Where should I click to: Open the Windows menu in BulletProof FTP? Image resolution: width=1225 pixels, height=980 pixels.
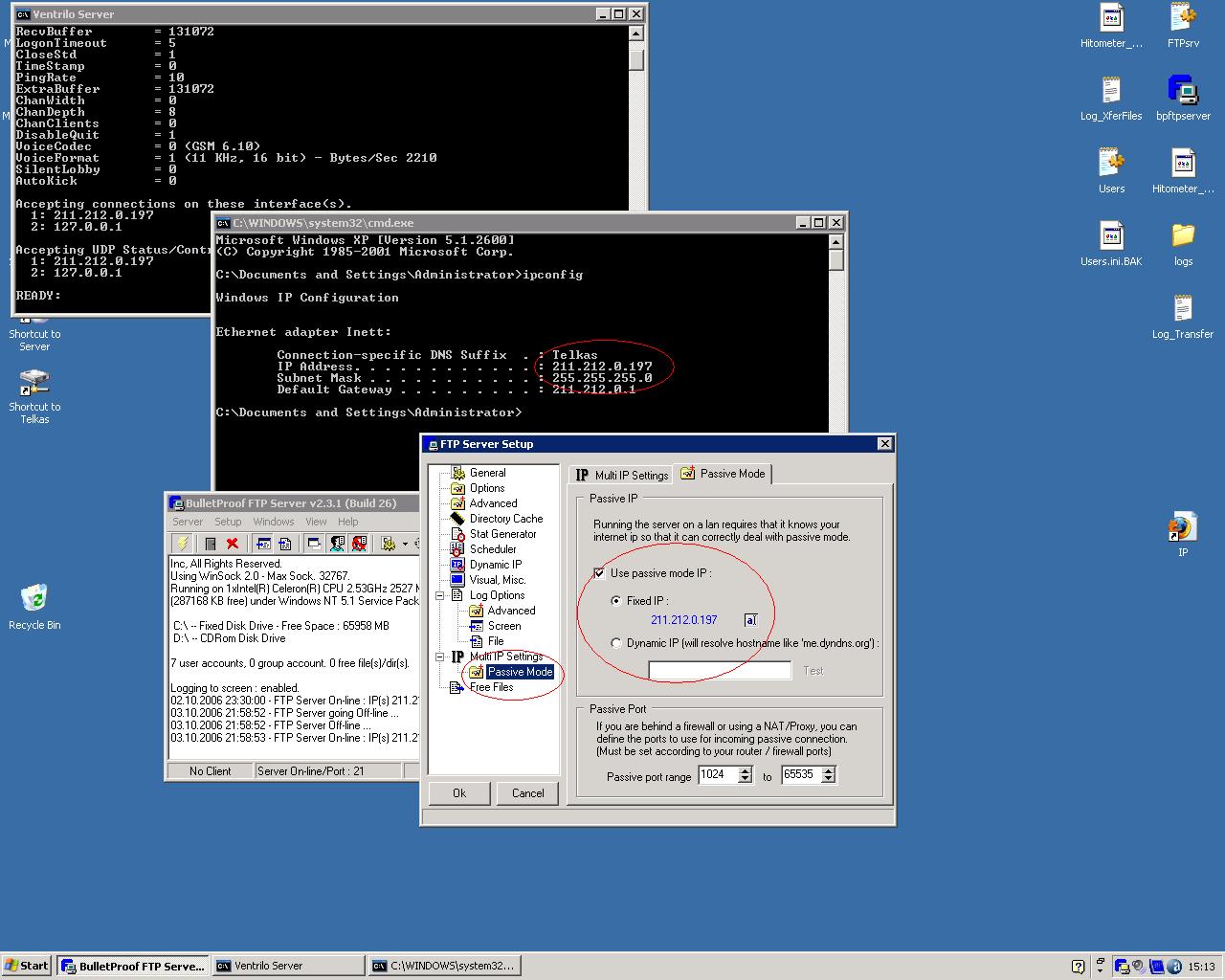(x=274, y=522)
